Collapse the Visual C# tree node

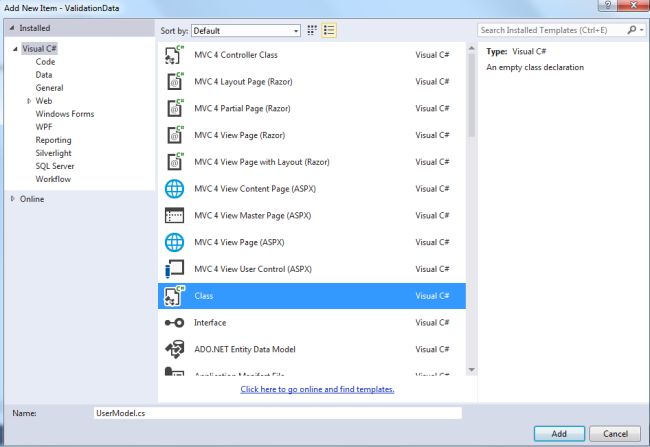tap(15, 49)
